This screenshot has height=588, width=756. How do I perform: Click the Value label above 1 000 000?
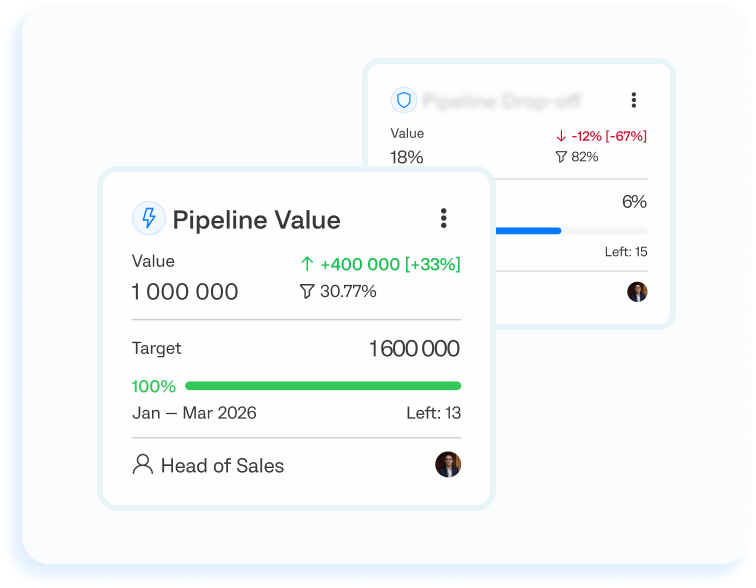click(153, 261)
